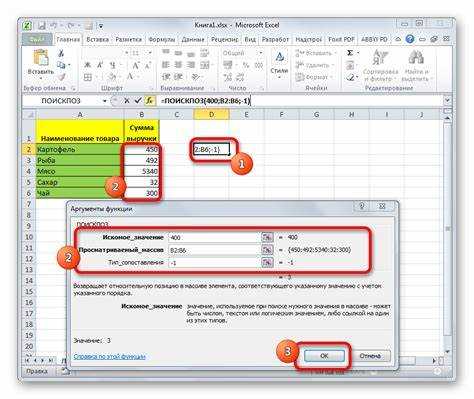The width and height of the screenshot is (474, 399).
Task: Switch to the Данные tab
Action: pos(193,39)
